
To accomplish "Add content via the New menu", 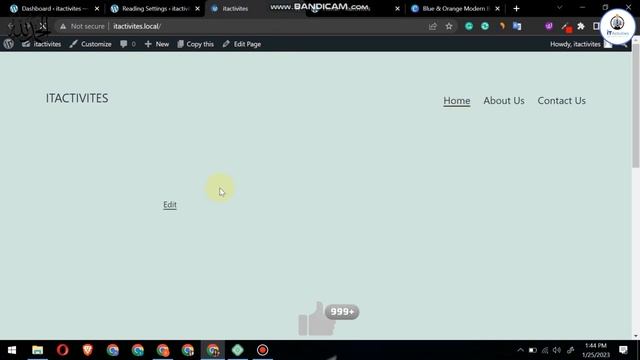I will pos(157,44).
